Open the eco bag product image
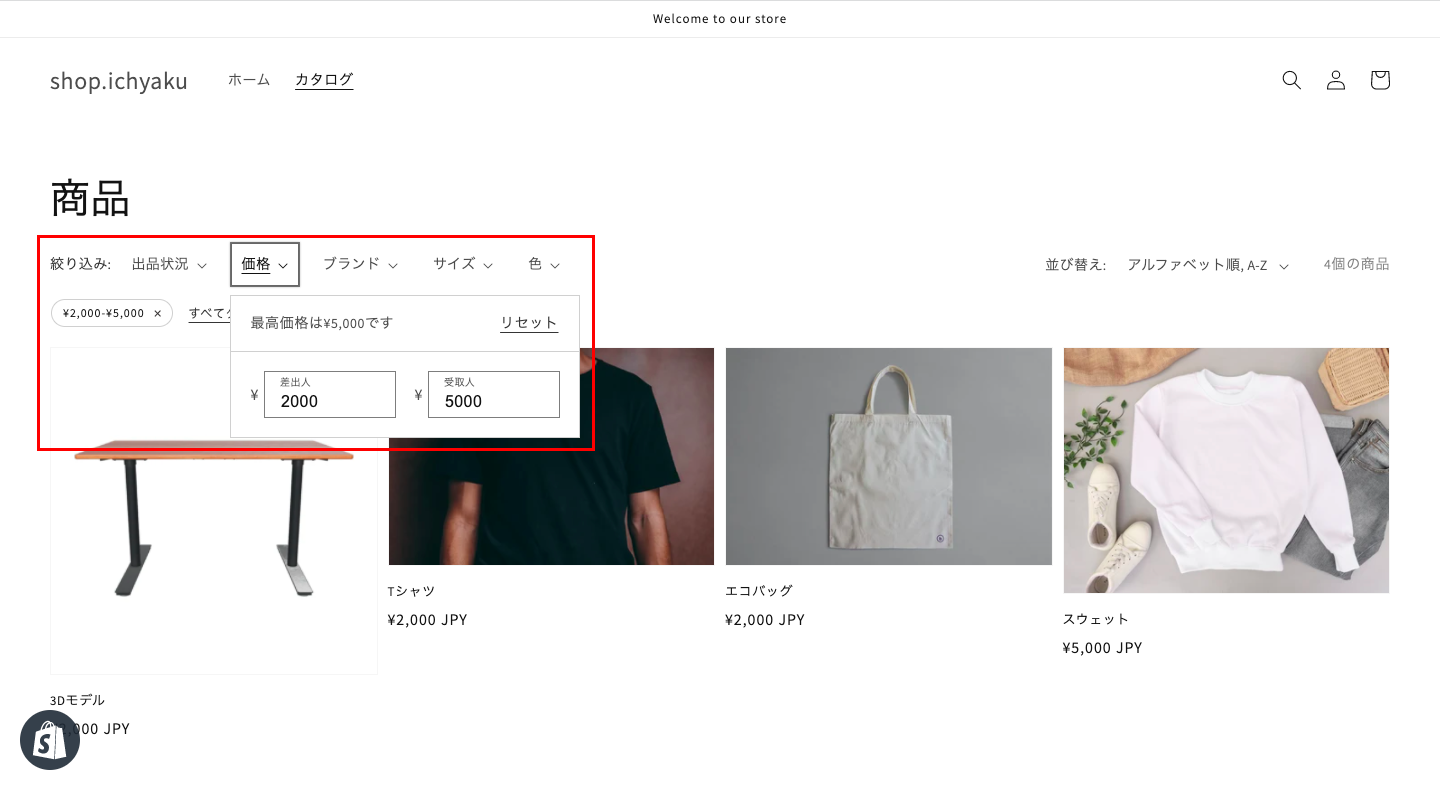The height and width of the screenshot is (790, 1440). point(889,456)
